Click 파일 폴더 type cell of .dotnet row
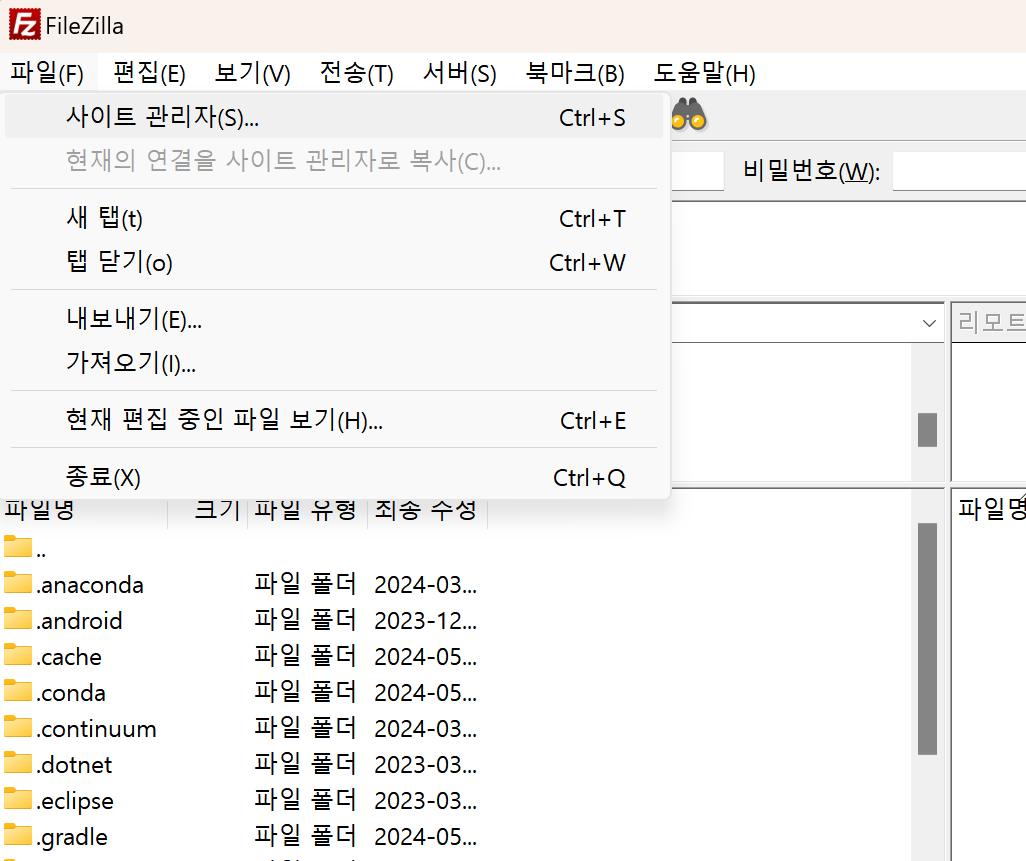1026x861 pixels. click(305, 764)
